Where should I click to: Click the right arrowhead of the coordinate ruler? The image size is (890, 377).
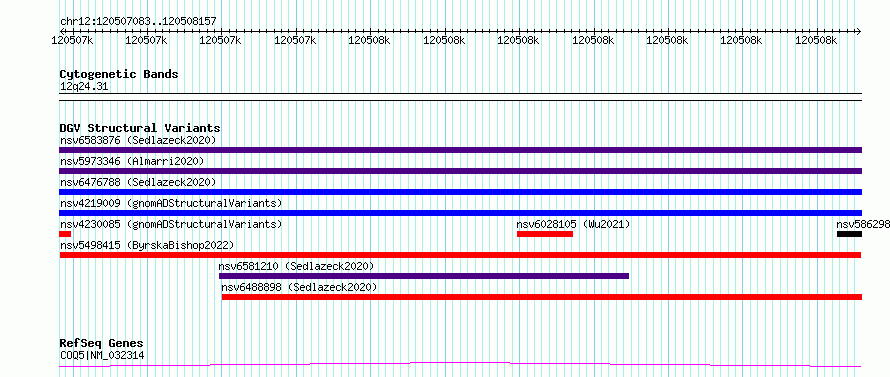(858, 31)
